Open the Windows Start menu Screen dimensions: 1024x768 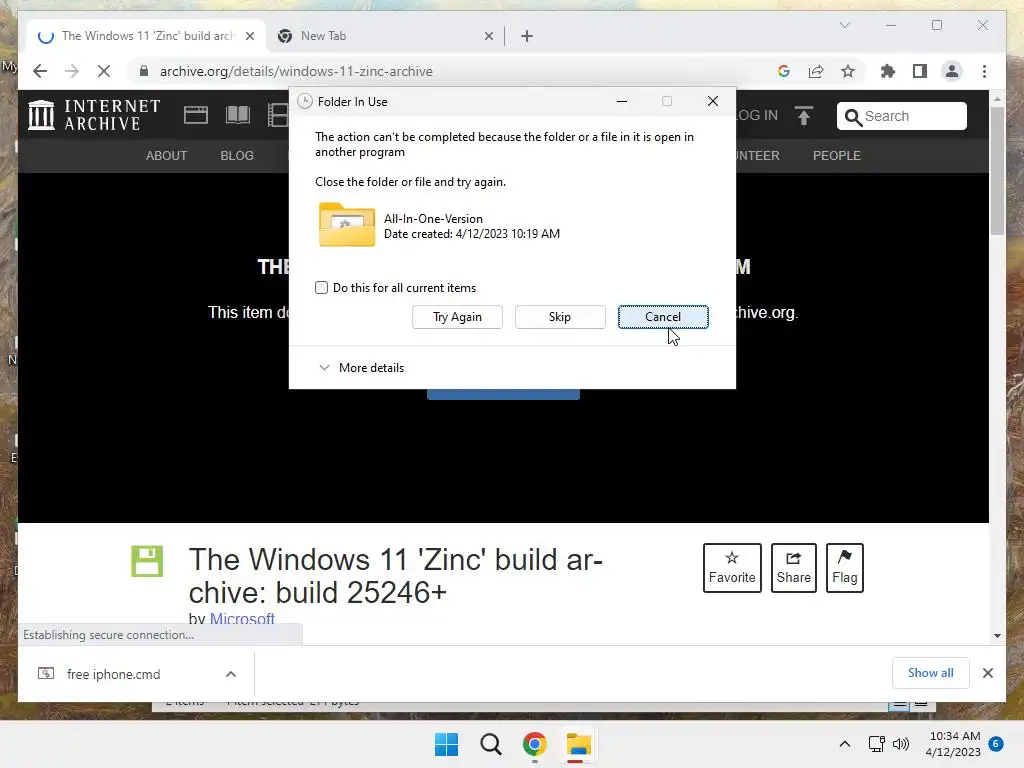[x=447, y=744]
